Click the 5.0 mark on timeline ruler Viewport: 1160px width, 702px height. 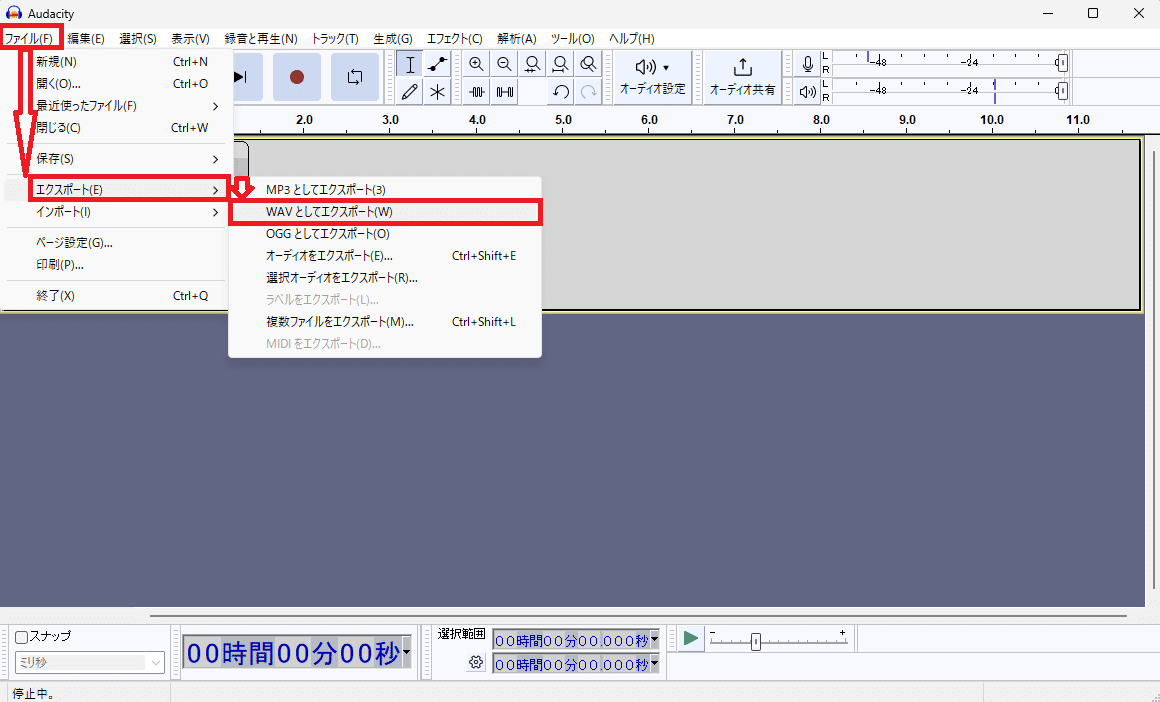coord(564,120)
